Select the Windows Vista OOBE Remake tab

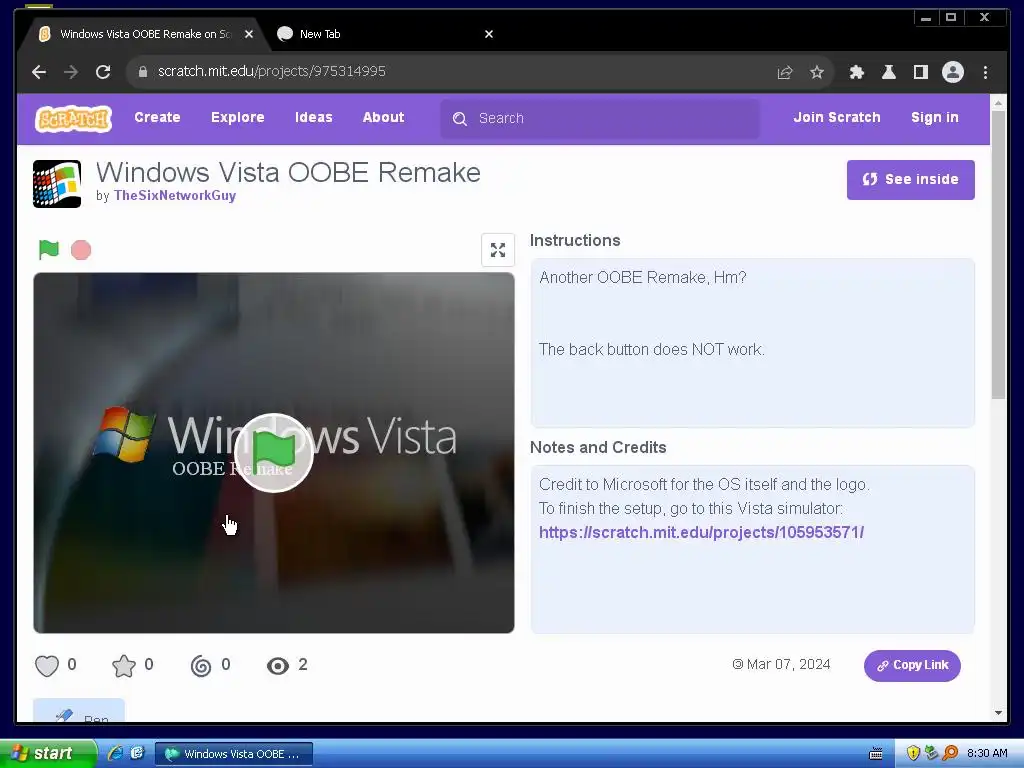(x=145, y=34)
